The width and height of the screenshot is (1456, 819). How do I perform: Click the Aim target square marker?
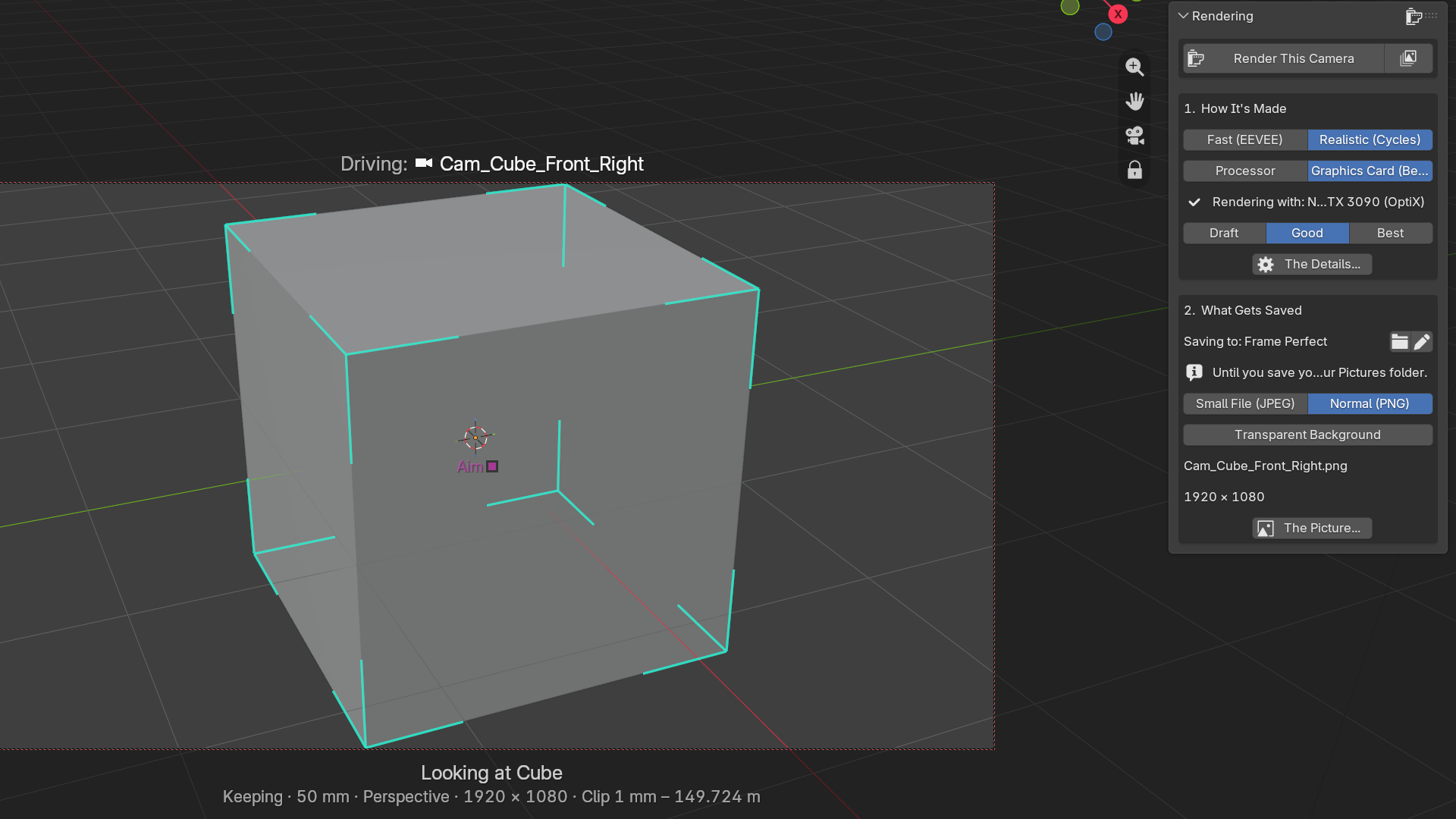coord(492,466)
